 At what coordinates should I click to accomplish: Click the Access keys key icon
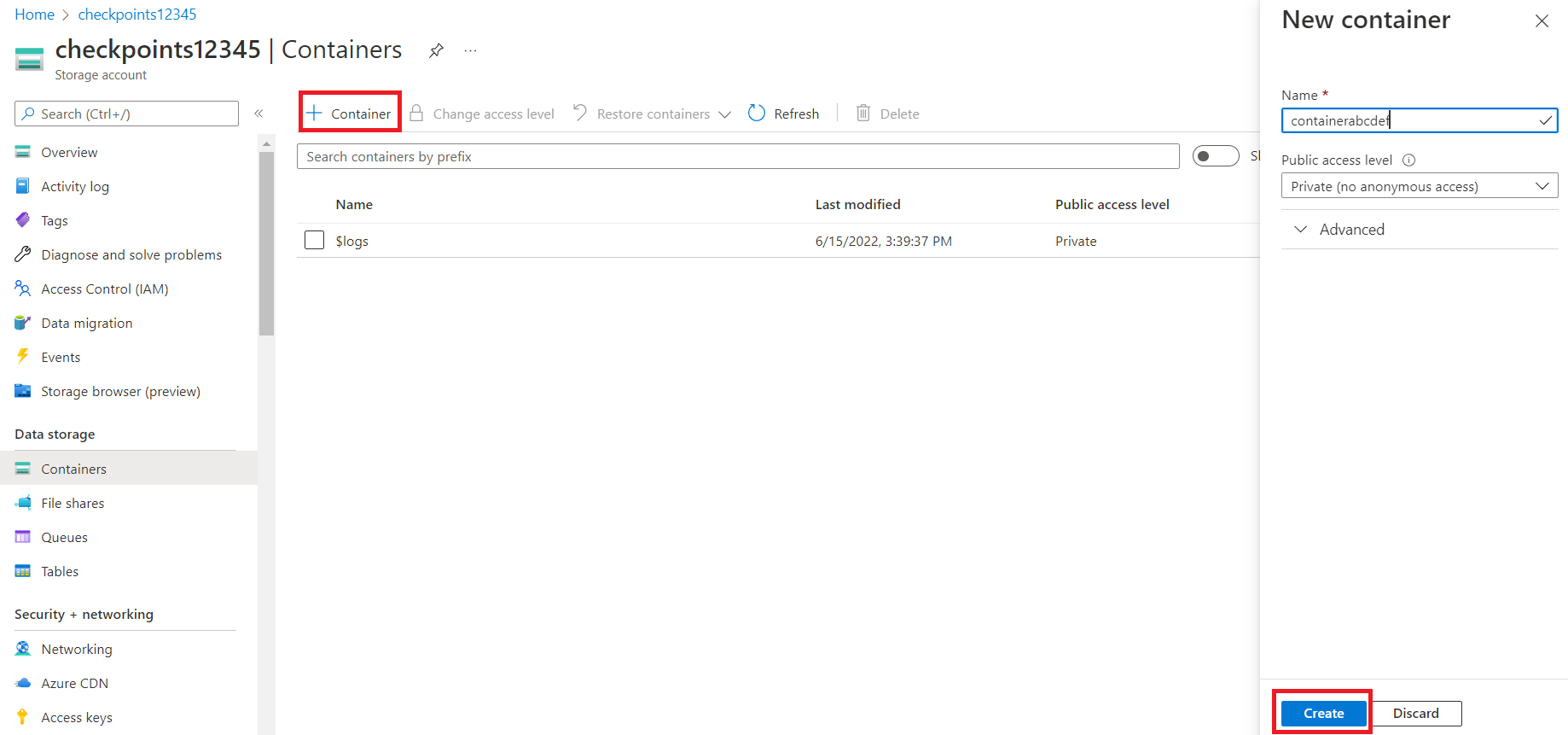tap(23, 717)
